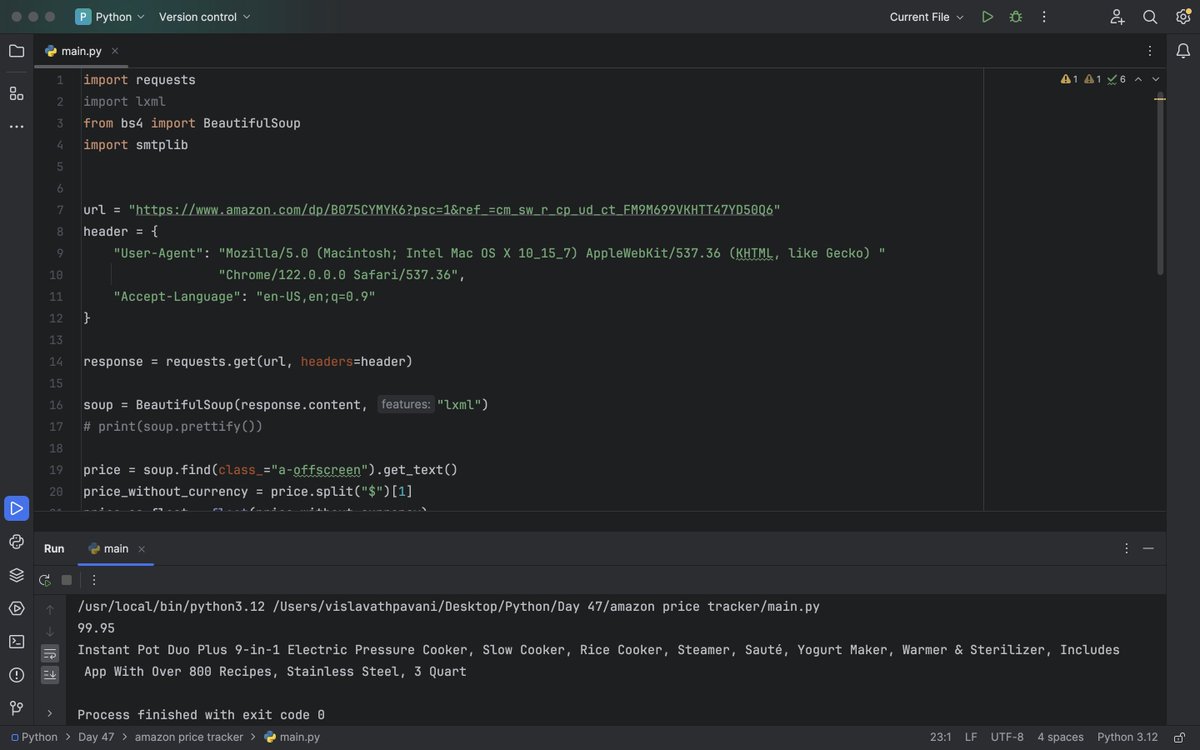The width and height of the screenshot is (1200, 750).
Task: Open the Python Packages layers icon
Action: 16,575
